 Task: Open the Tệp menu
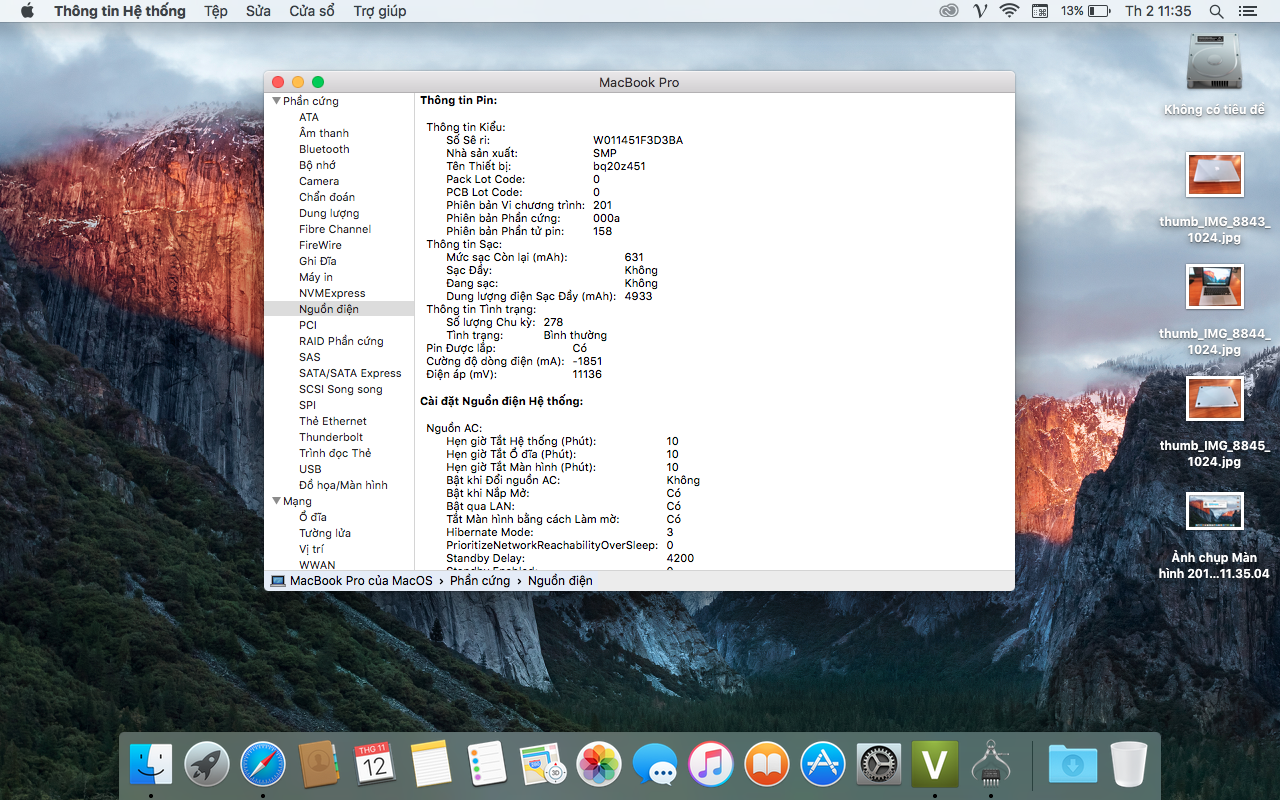coord(215,11)
